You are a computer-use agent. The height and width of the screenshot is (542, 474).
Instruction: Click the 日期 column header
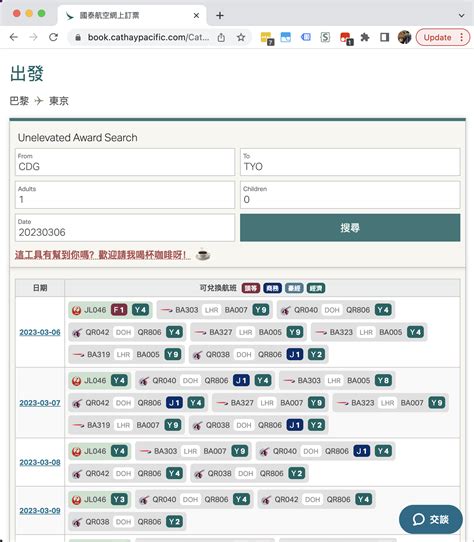tap(40, 288)
